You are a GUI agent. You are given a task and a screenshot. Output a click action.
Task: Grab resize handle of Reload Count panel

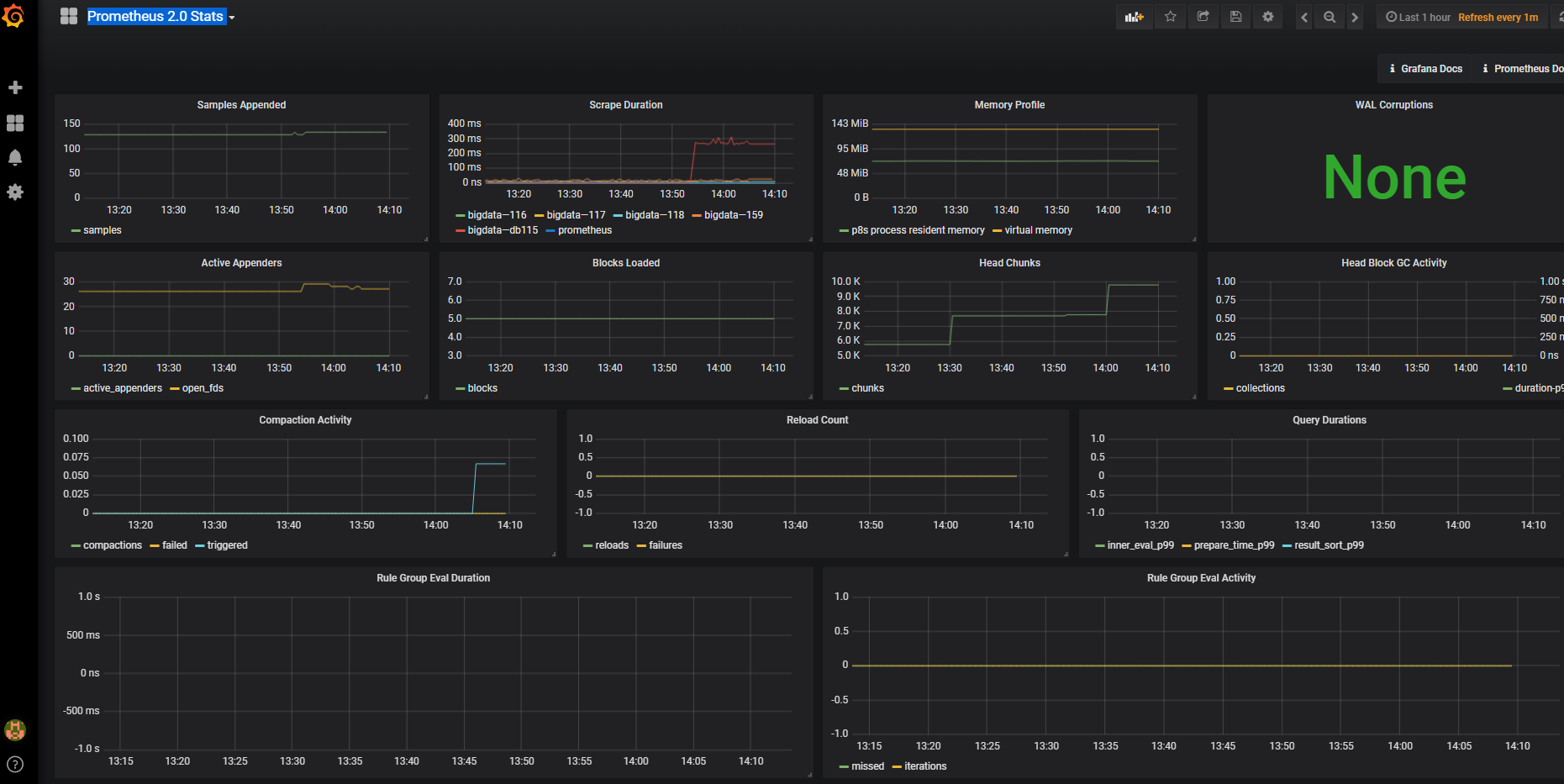coord(1066,555)
